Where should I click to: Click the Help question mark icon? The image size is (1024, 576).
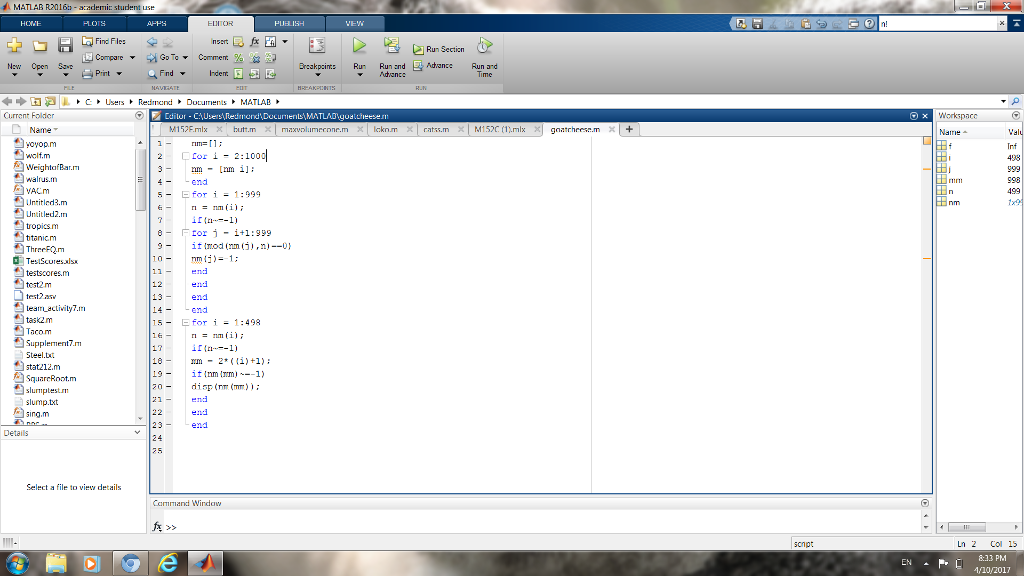(x=869, y=24)
